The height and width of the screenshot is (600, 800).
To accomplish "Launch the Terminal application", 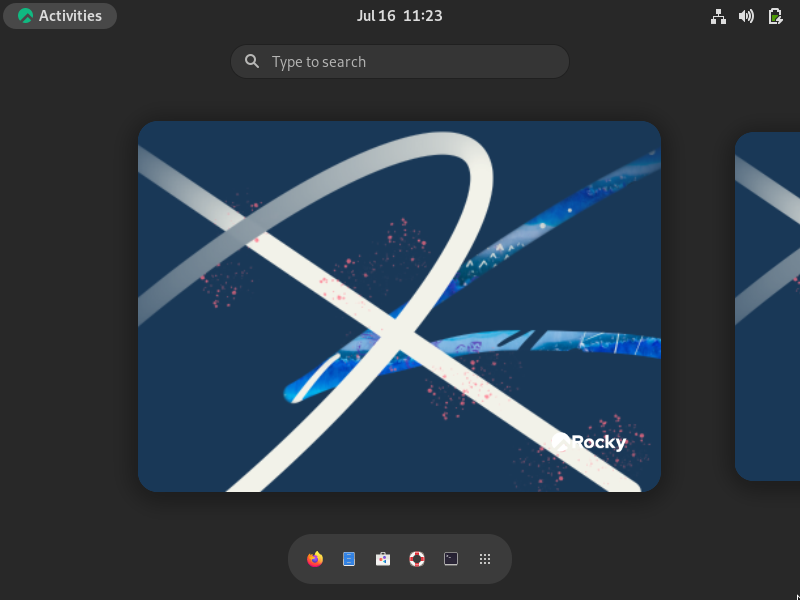I will pyautogui.click(x=451, y=559).
